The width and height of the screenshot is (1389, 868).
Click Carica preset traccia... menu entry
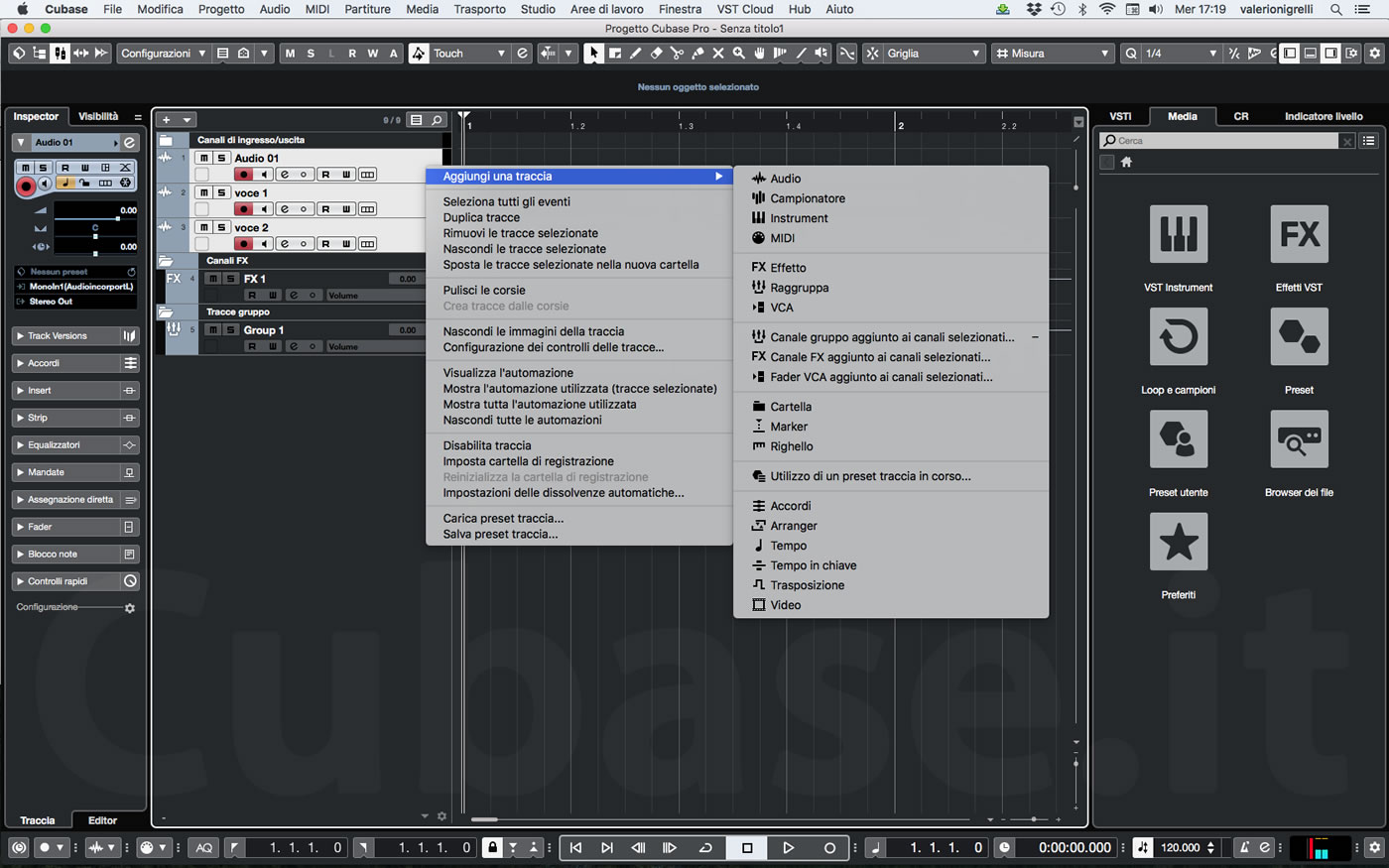click(x=503, y=518)
